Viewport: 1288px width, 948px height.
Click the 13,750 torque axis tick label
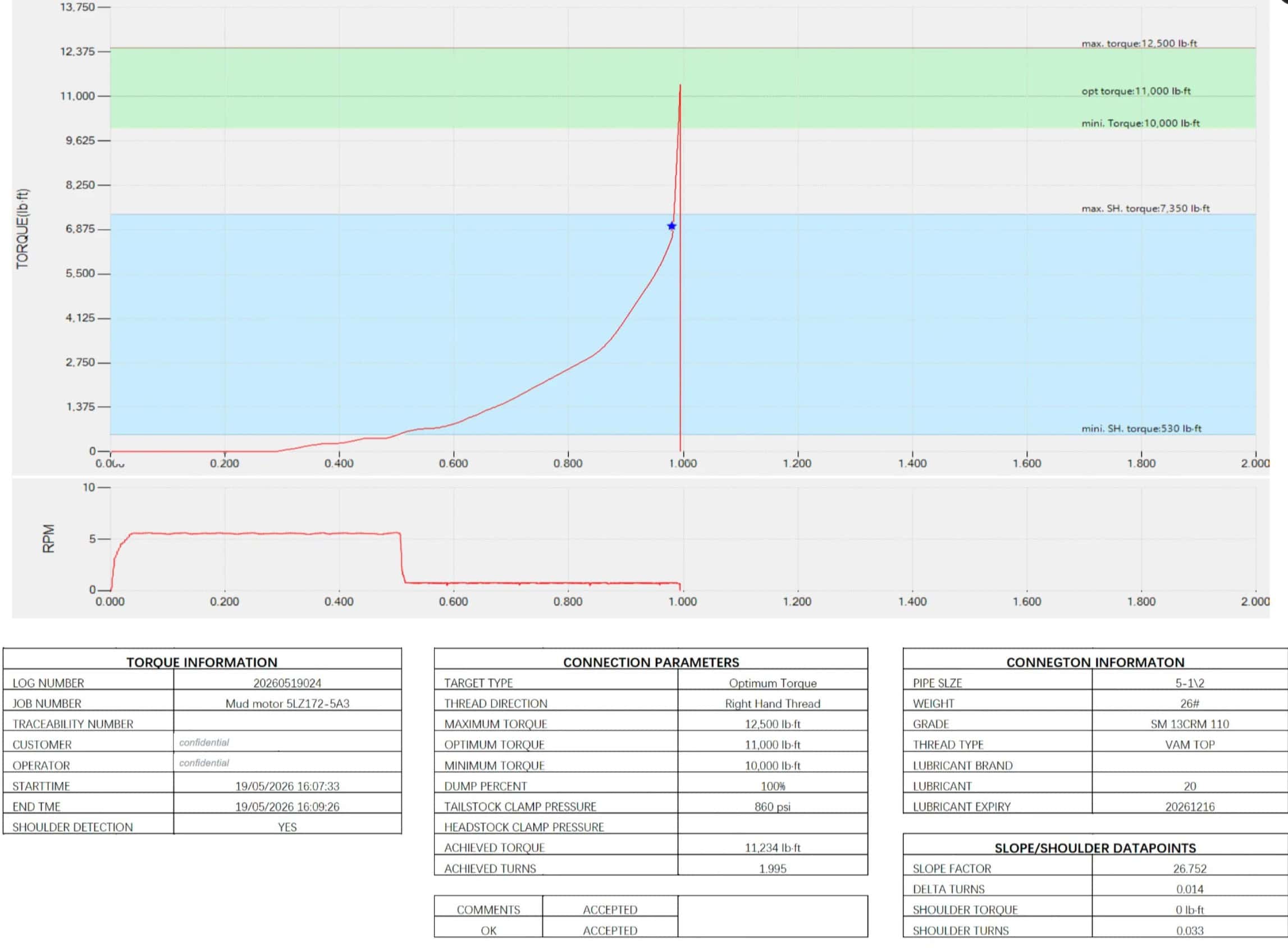pos(77,7)
